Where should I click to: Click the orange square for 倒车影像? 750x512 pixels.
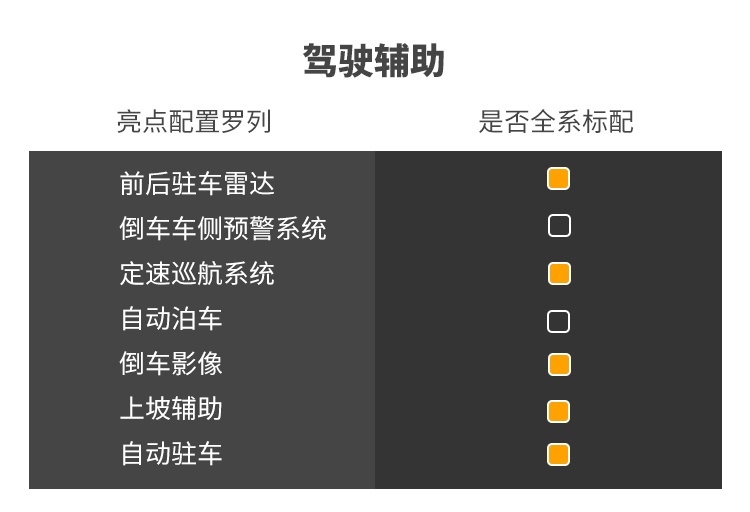click(x=559, y=365)
